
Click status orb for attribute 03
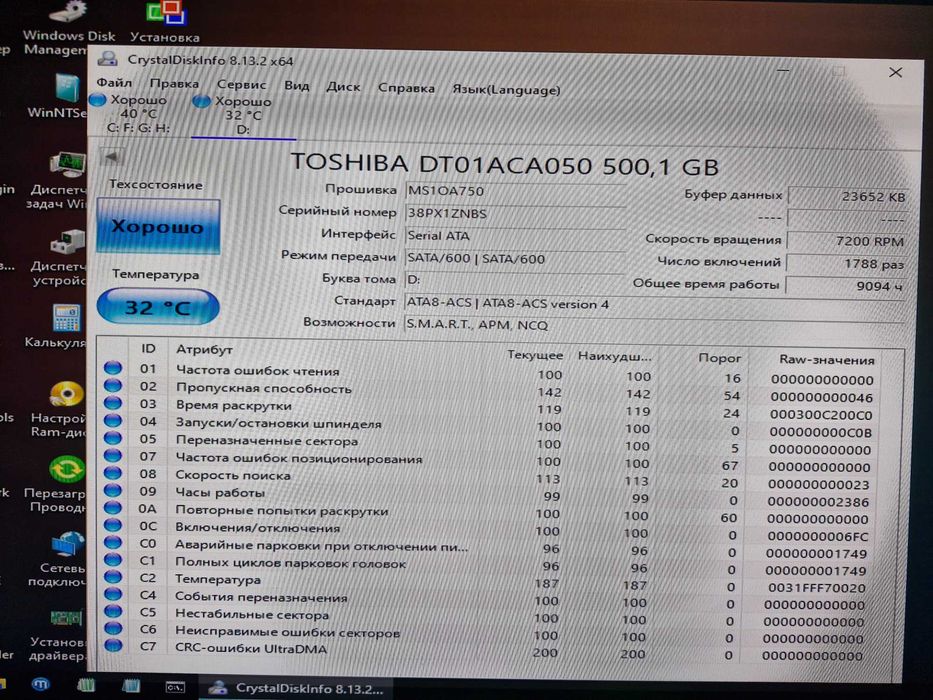click(113, 403)
